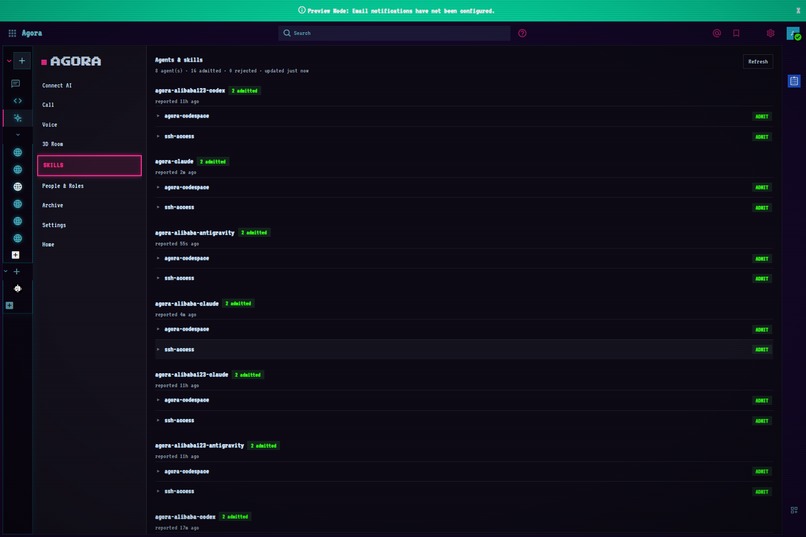Collapse the red chevron beside top plus
Image resolution: width=806 pixels, height=537 pixels.
(x=9, y=61)
